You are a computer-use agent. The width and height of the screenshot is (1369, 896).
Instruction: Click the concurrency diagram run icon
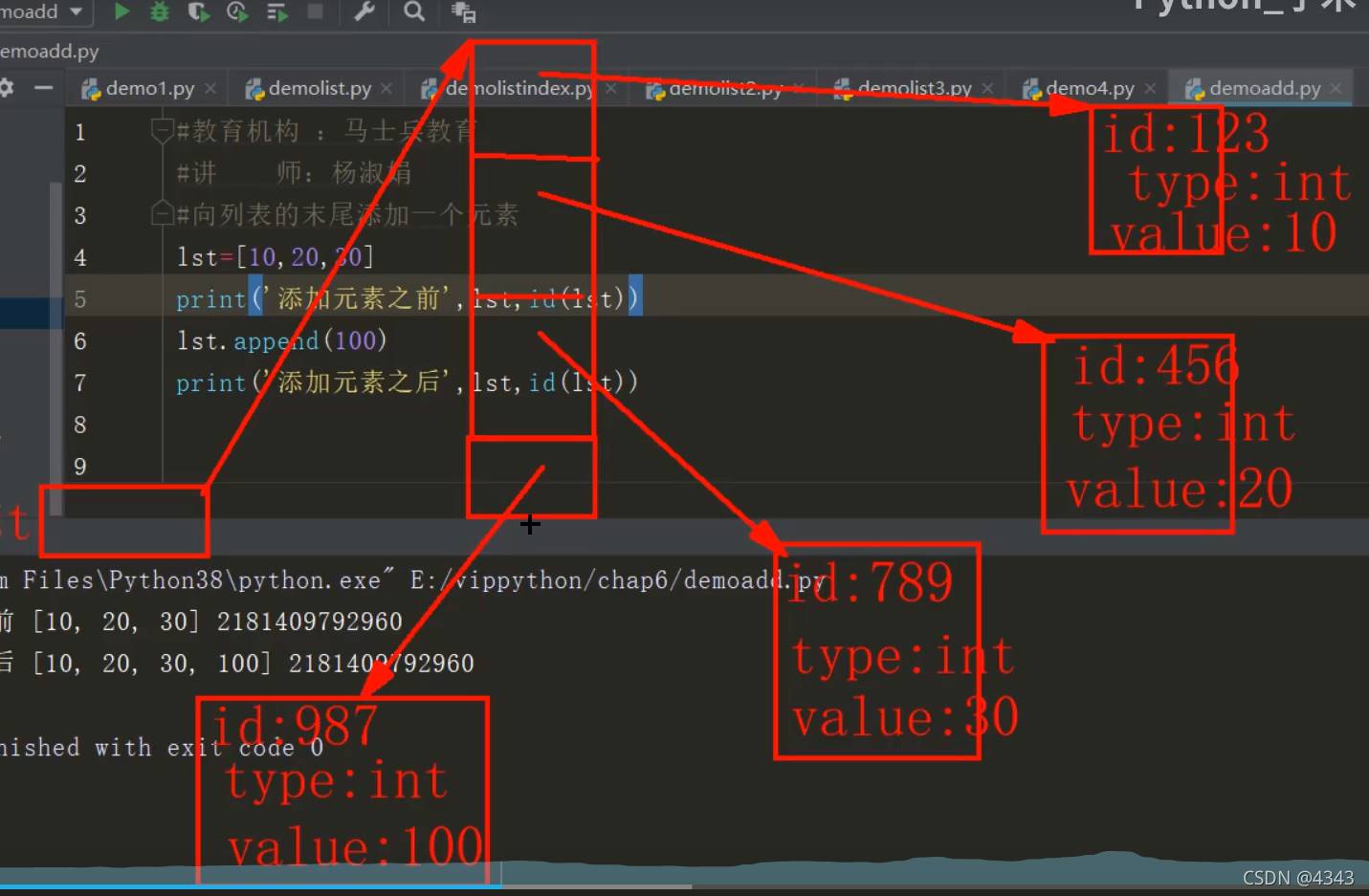pyautogui.click(x=276, y=11)
